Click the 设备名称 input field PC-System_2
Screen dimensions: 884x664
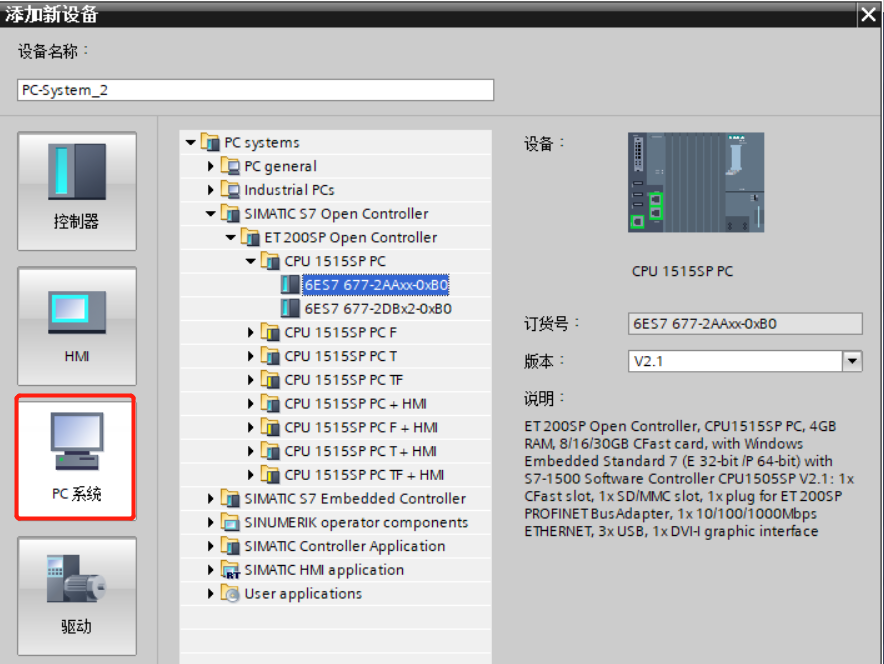point(255,90)
